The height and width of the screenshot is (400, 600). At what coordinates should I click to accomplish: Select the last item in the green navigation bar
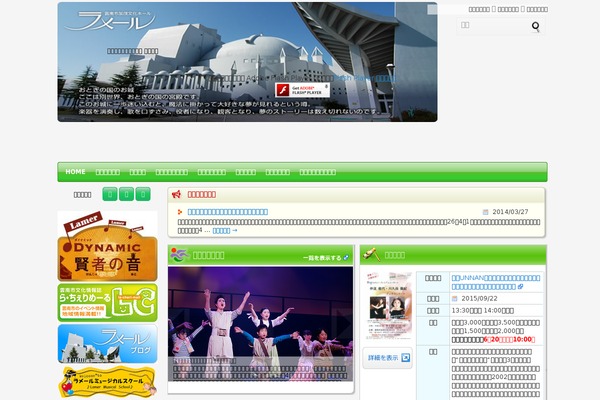tap(318, 172)
